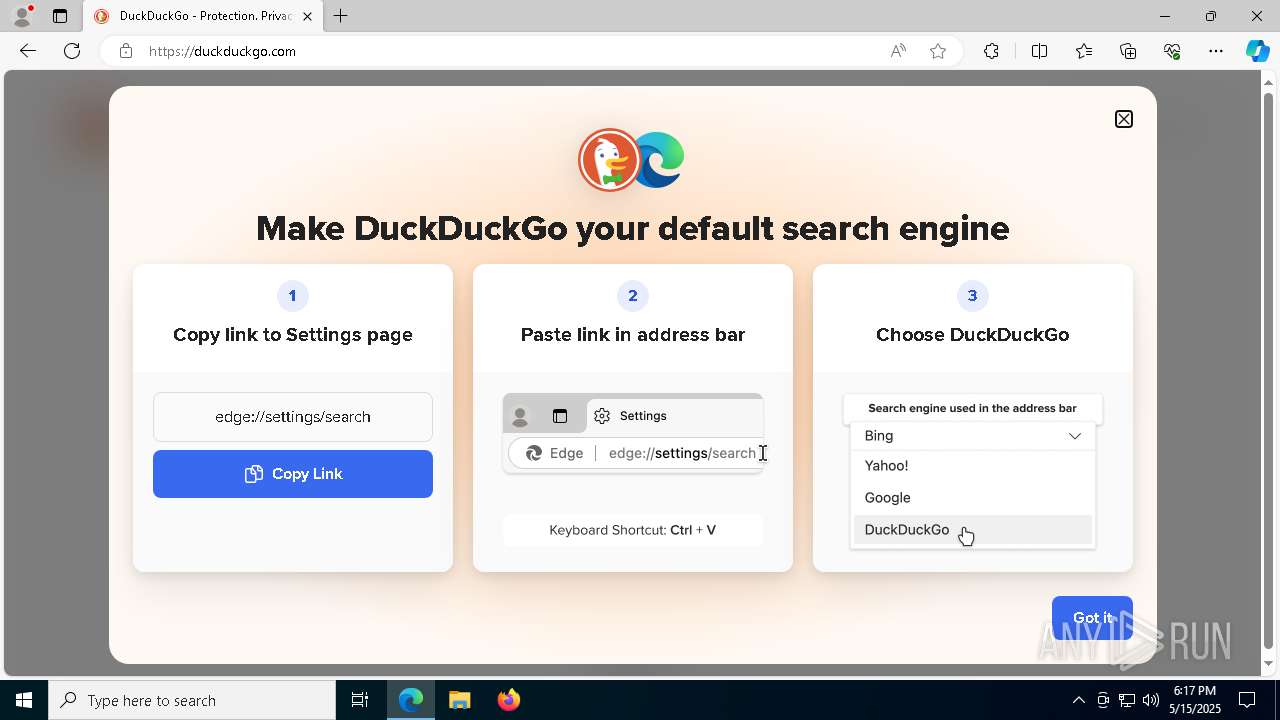Open network icon in system tray
The image size is (1280, 720).
(x=1126, y=700)
